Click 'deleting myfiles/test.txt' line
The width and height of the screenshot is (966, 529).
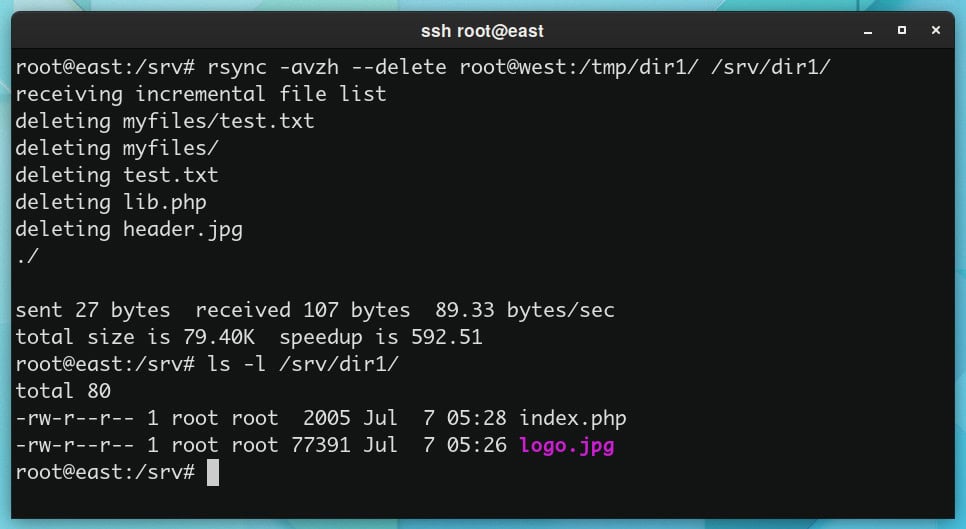tap(164, 121)
